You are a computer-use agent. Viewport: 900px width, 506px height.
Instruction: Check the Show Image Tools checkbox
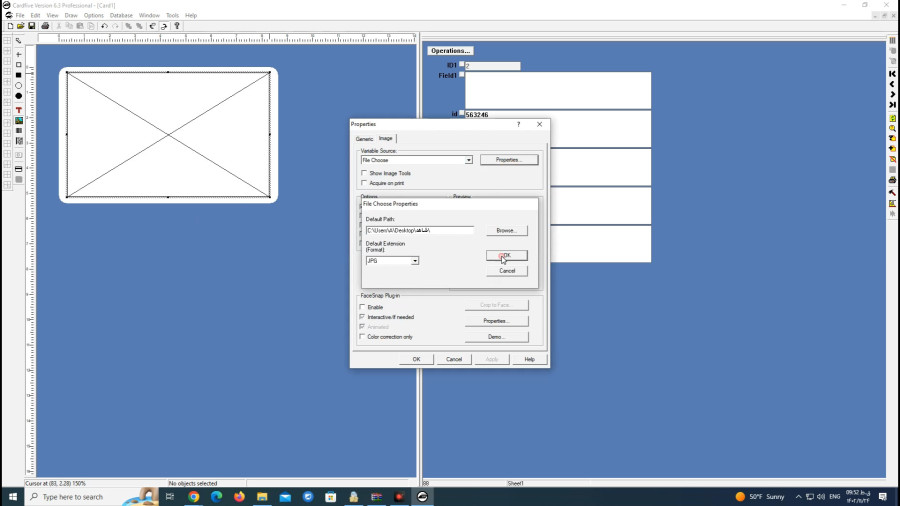click(x=364, y=173)
